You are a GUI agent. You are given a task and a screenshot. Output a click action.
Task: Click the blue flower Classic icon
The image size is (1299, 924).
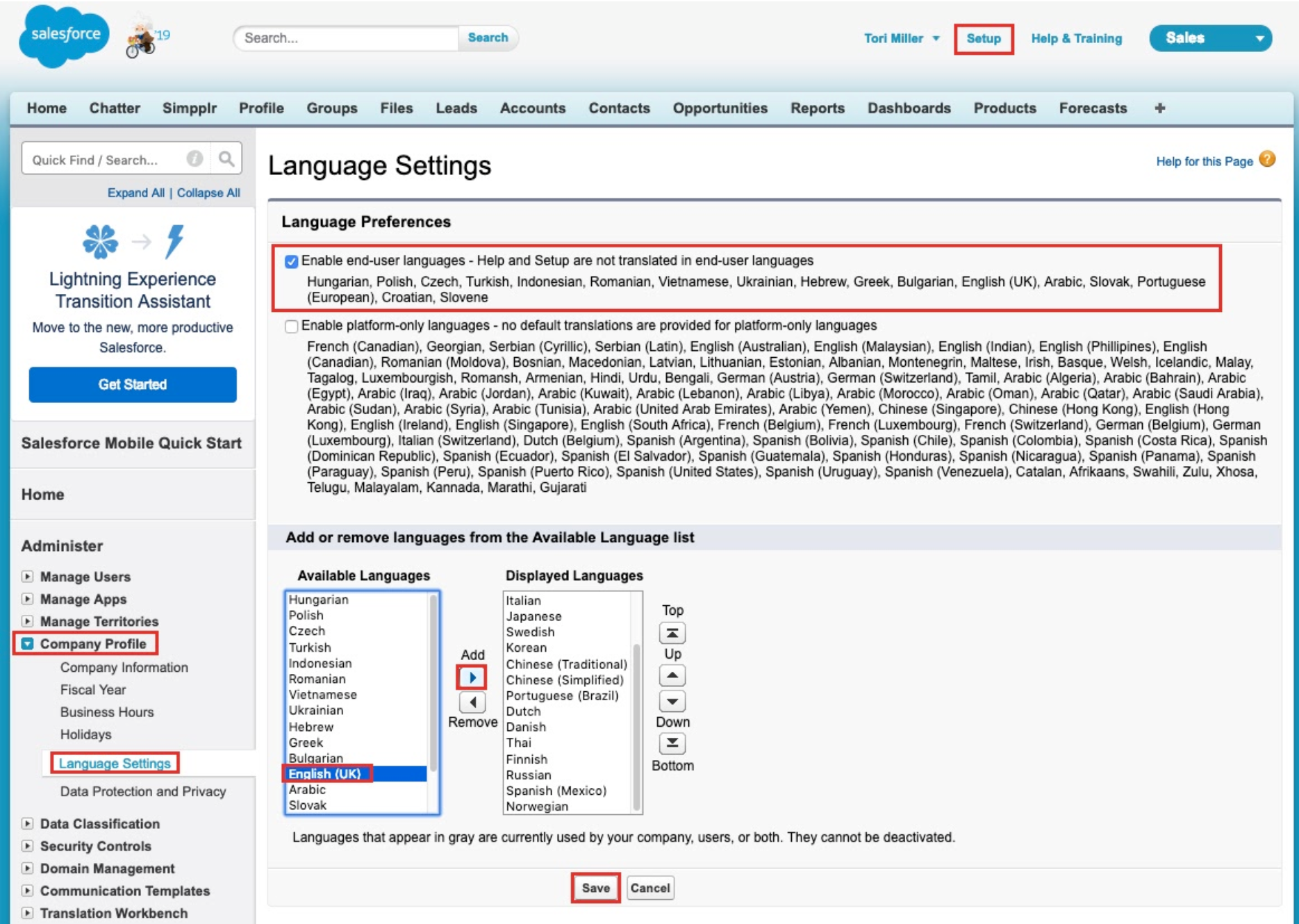pos(101,241)
